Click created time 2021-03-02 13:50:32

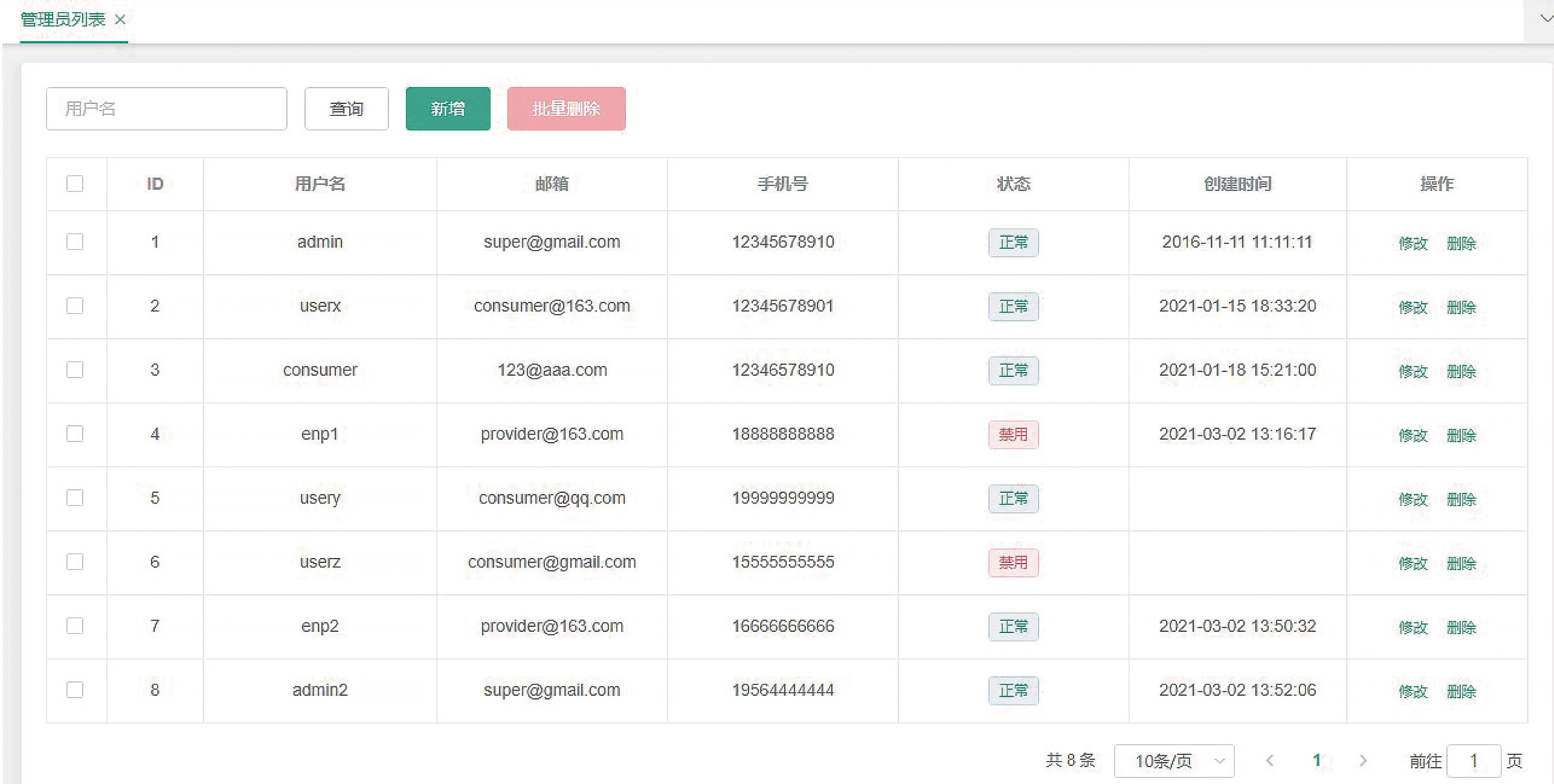tap(1237, 626)
